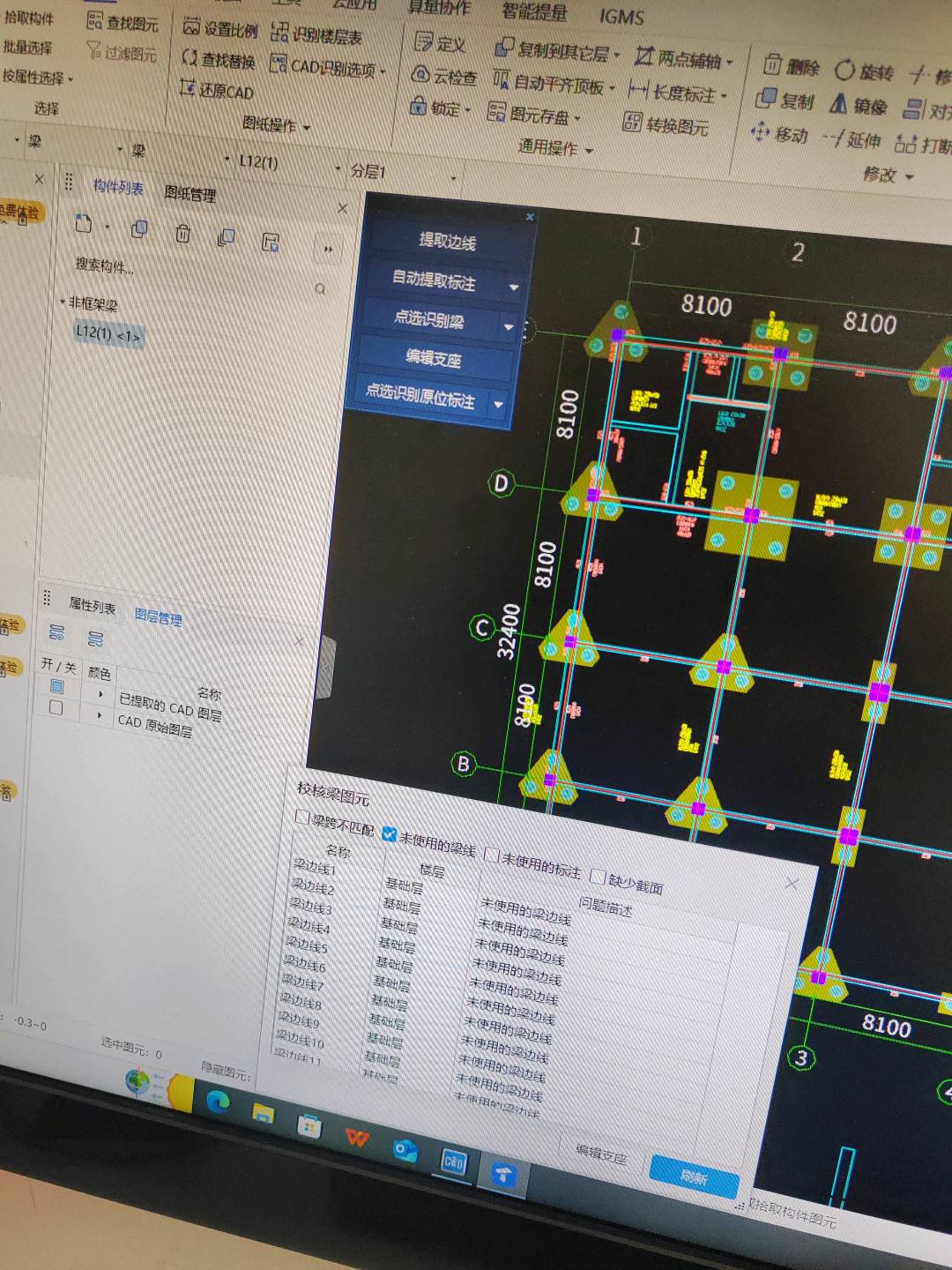The image size is (952, 1270).
Task: Uncheck 未使用的梁线 checkbox
Action: [x=389, y=833]
